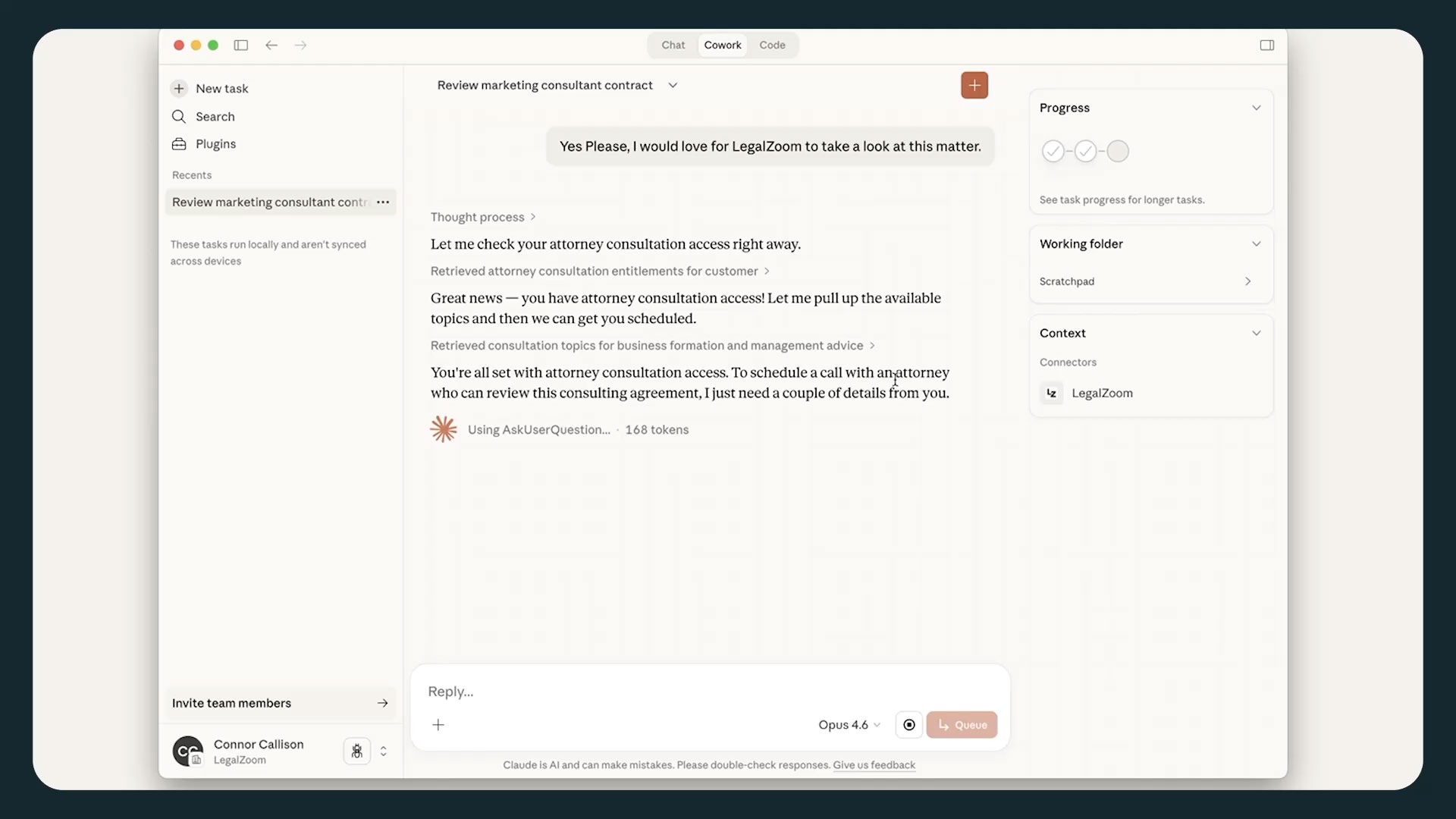Click the first completed progress step
Image resolution: width=1456 pixels, height=819 pixels.
1053,152
